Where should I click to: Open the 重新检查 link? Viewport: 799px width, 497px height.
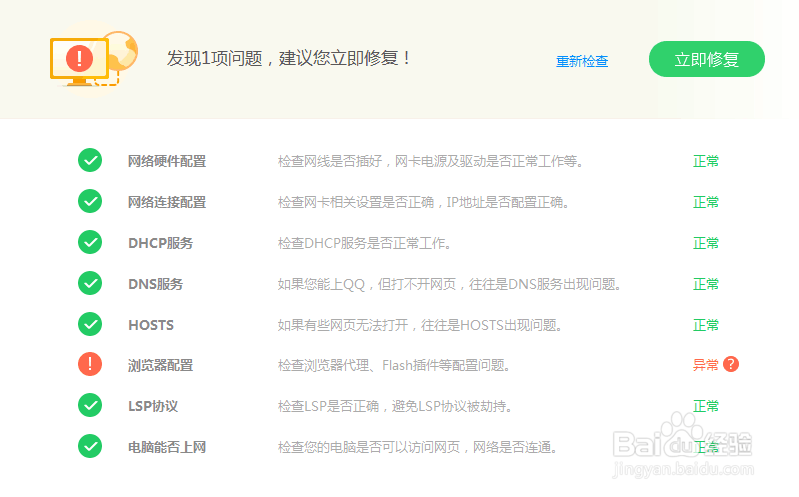click(x=581, y=61)
